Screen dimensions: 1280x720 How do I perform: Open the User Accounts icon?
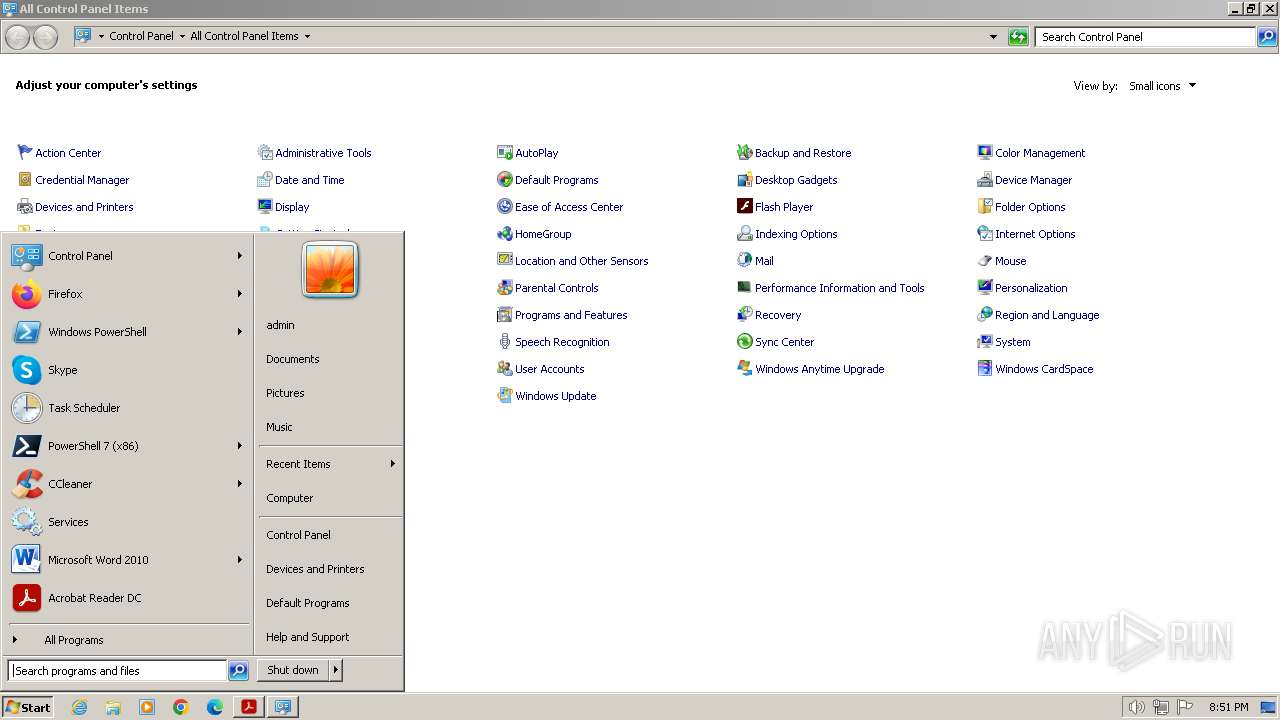(x=505, y=369)
